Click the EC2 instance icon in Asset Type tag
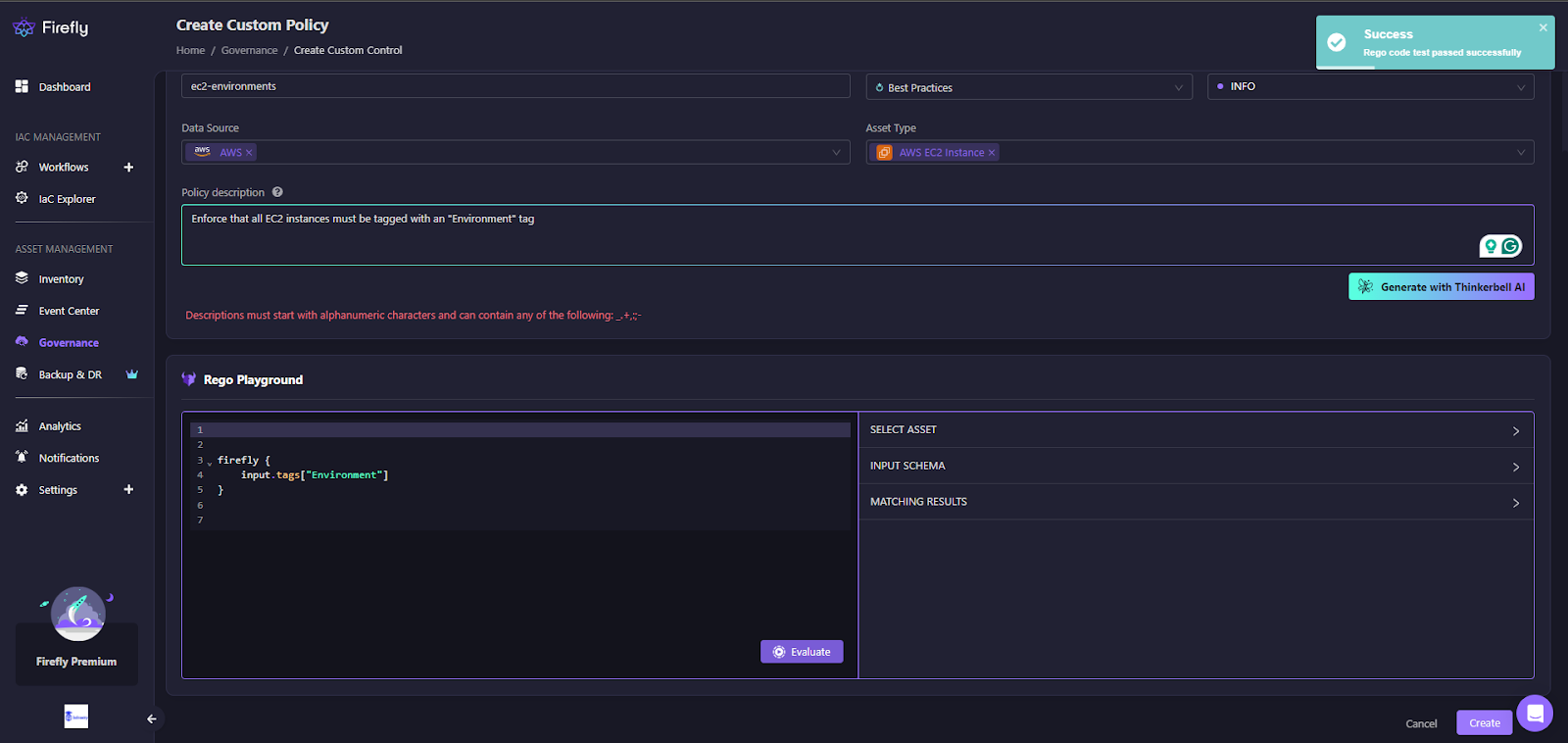 [884, 152]
